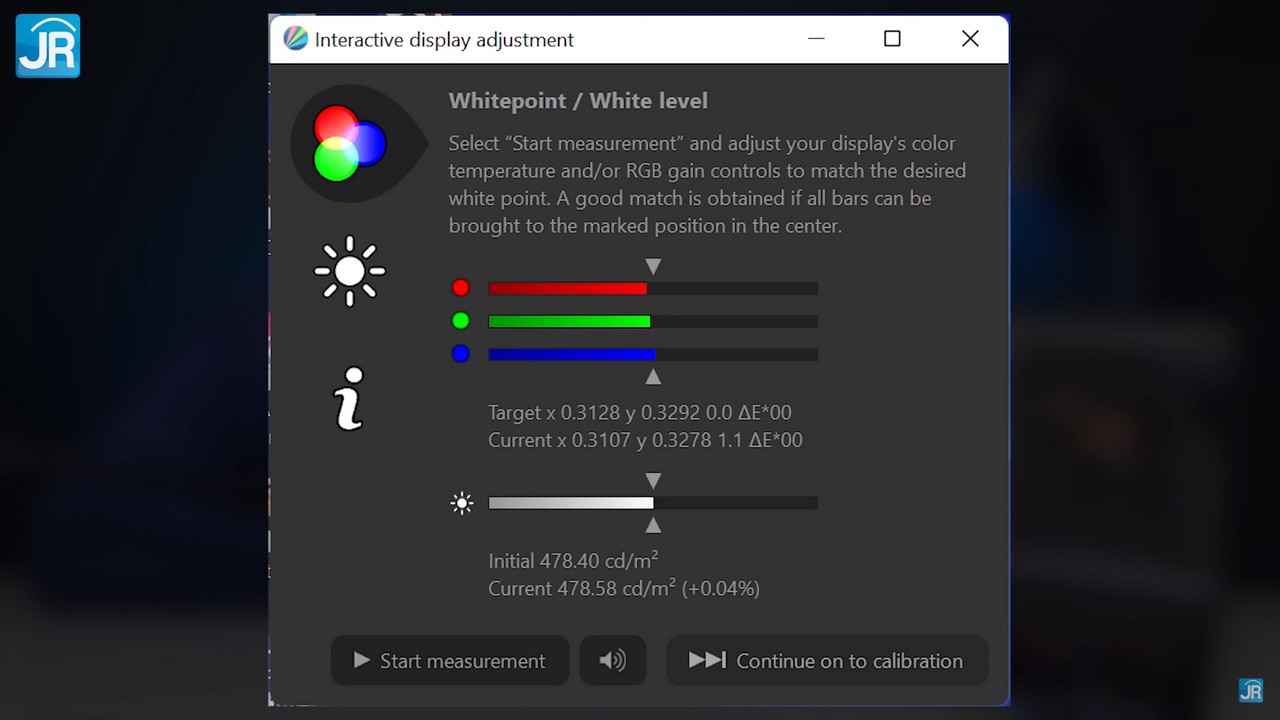Click the white luminance level bar

click(x=652, y=503)
